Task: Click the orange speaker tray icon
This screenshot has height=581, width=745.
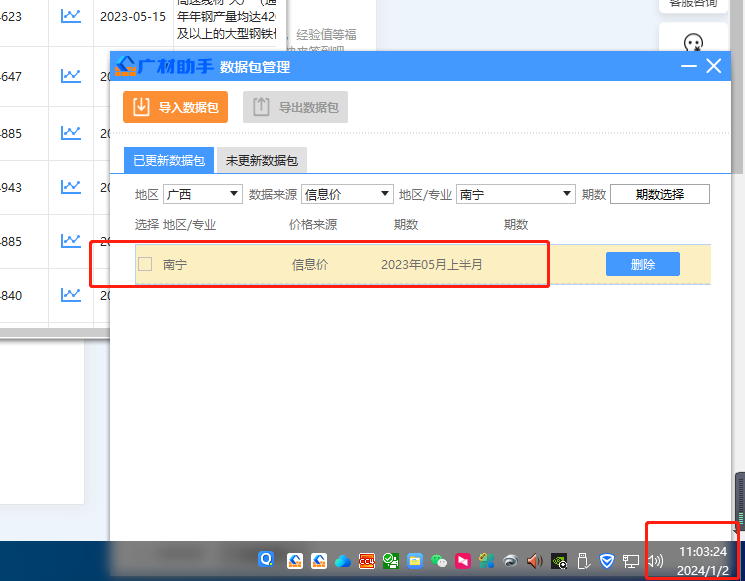Action: click(535, 561)
